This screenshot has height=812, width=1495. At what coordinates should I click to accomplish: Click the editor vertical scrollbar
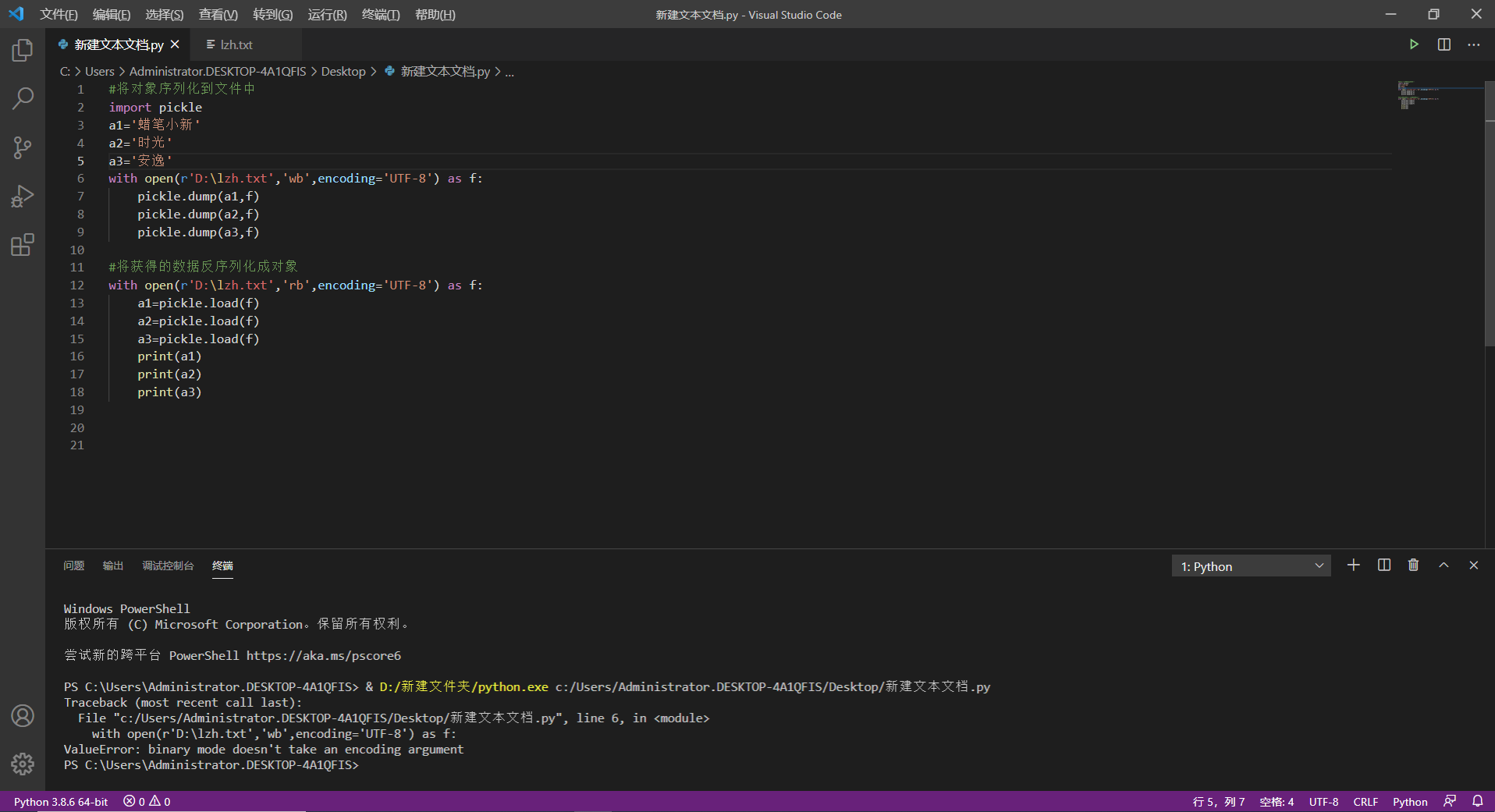tap(1490, 213)
